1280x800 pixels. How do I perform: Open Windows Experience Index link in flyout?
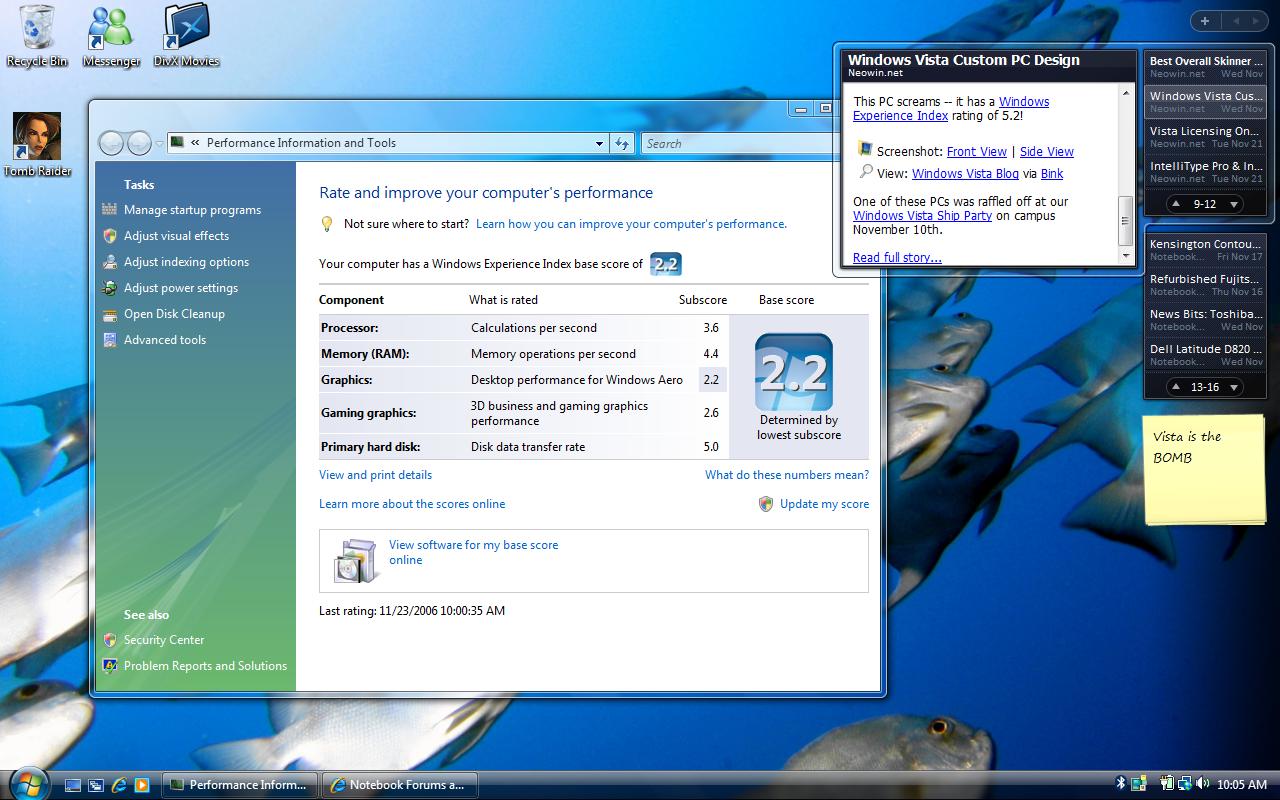coord(951,109)
